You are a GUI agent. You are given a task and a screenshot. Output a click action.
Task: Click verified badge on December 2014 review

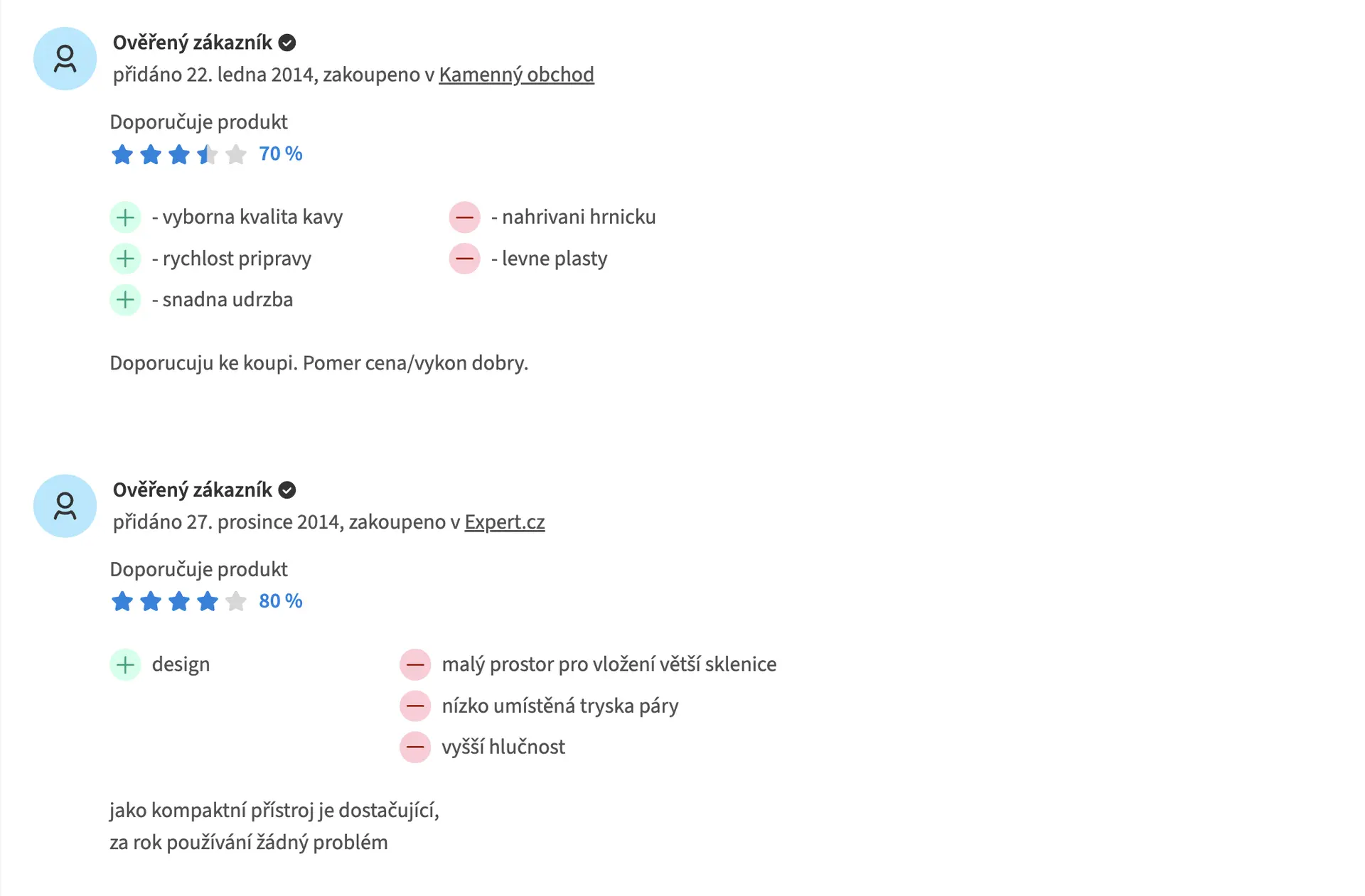point(287,490)
